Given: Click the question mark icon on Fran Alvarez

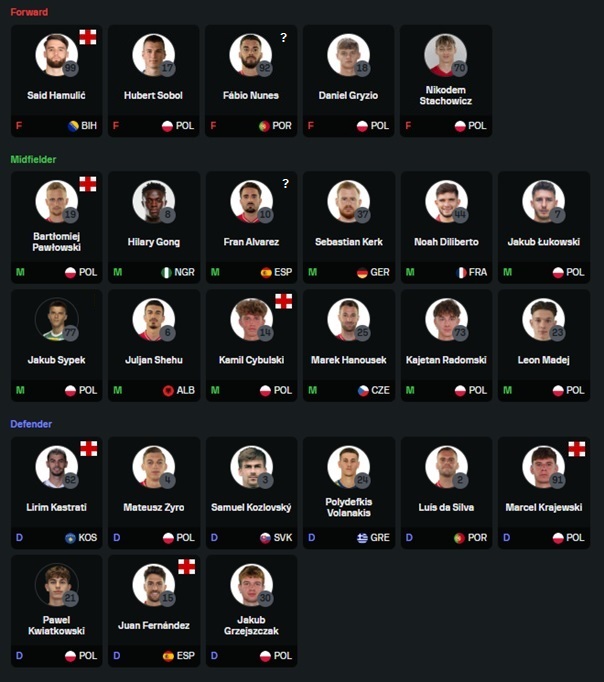Looking at the screenshot, I should pyautogui.click(x=285, y=184).
